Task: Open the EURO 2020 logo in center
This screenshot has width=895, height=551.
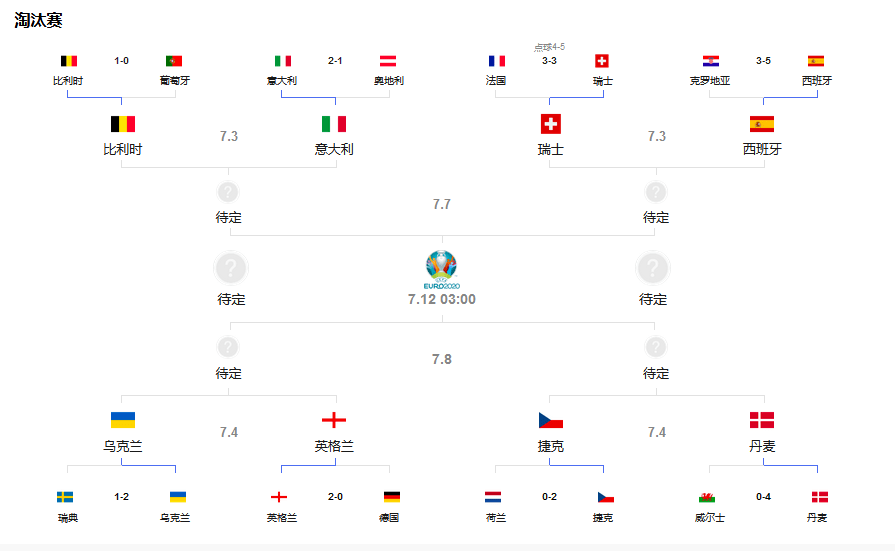Action: click(x=441, y=269)
